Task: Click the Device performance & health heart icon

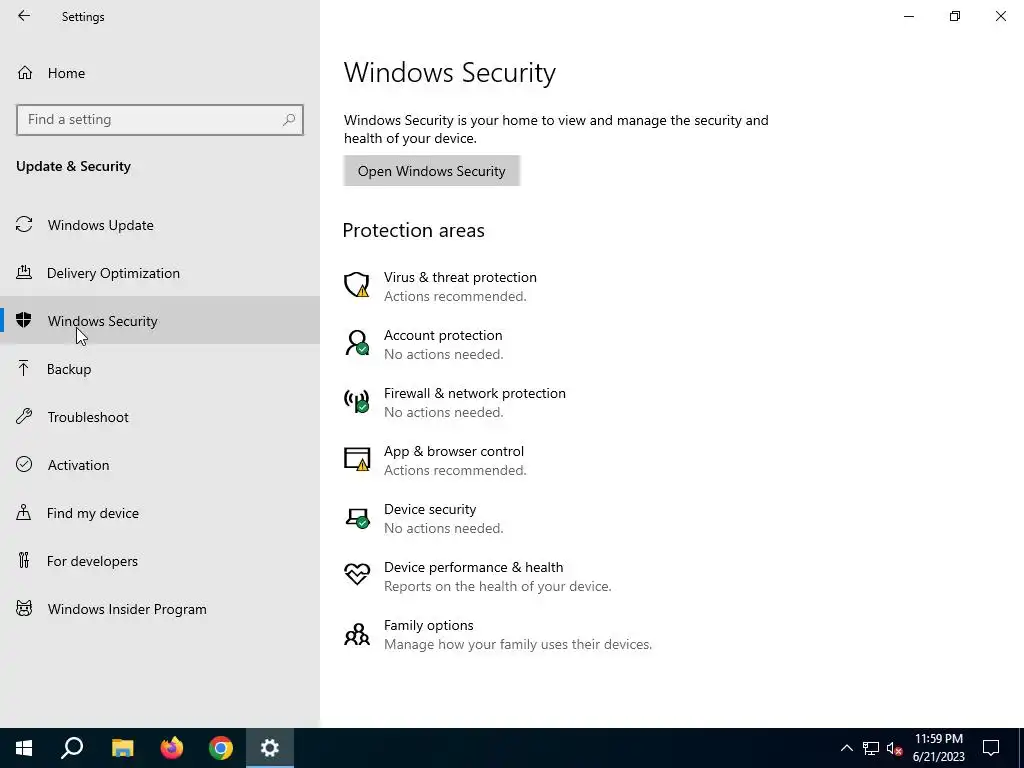Action: [x=357, y=575]
